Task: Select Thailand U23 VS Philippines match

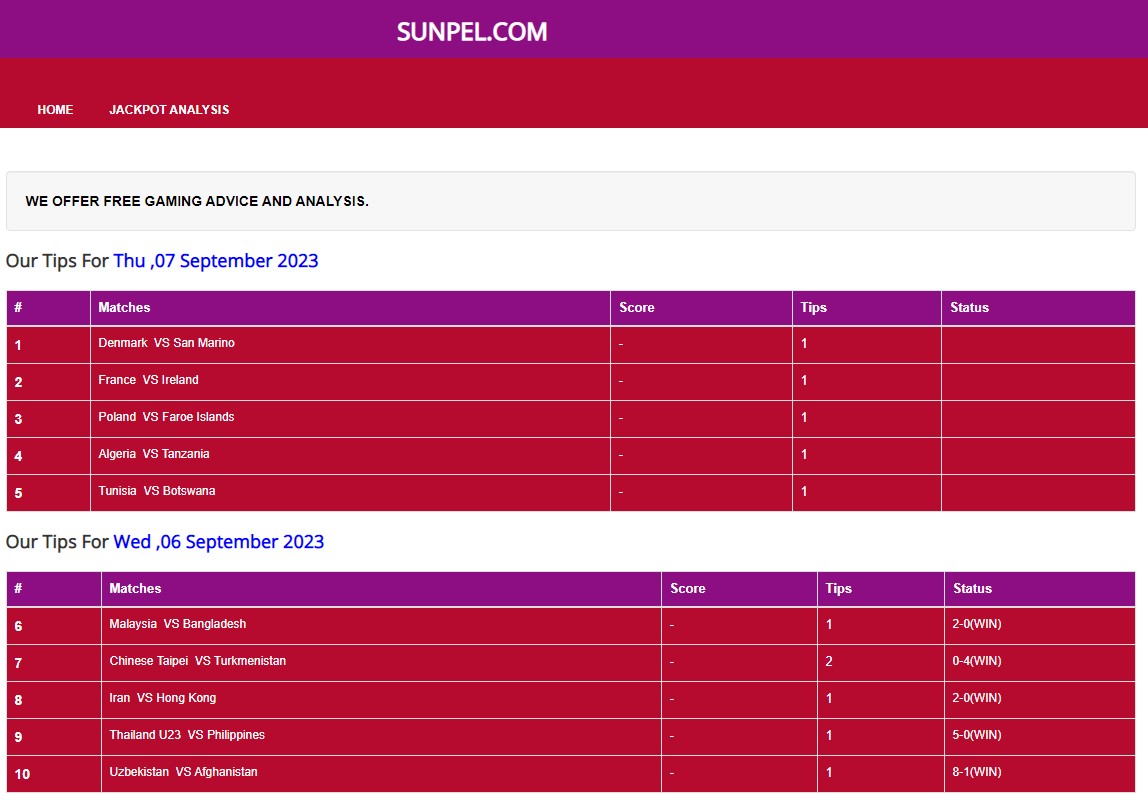Action: [187, 735]
